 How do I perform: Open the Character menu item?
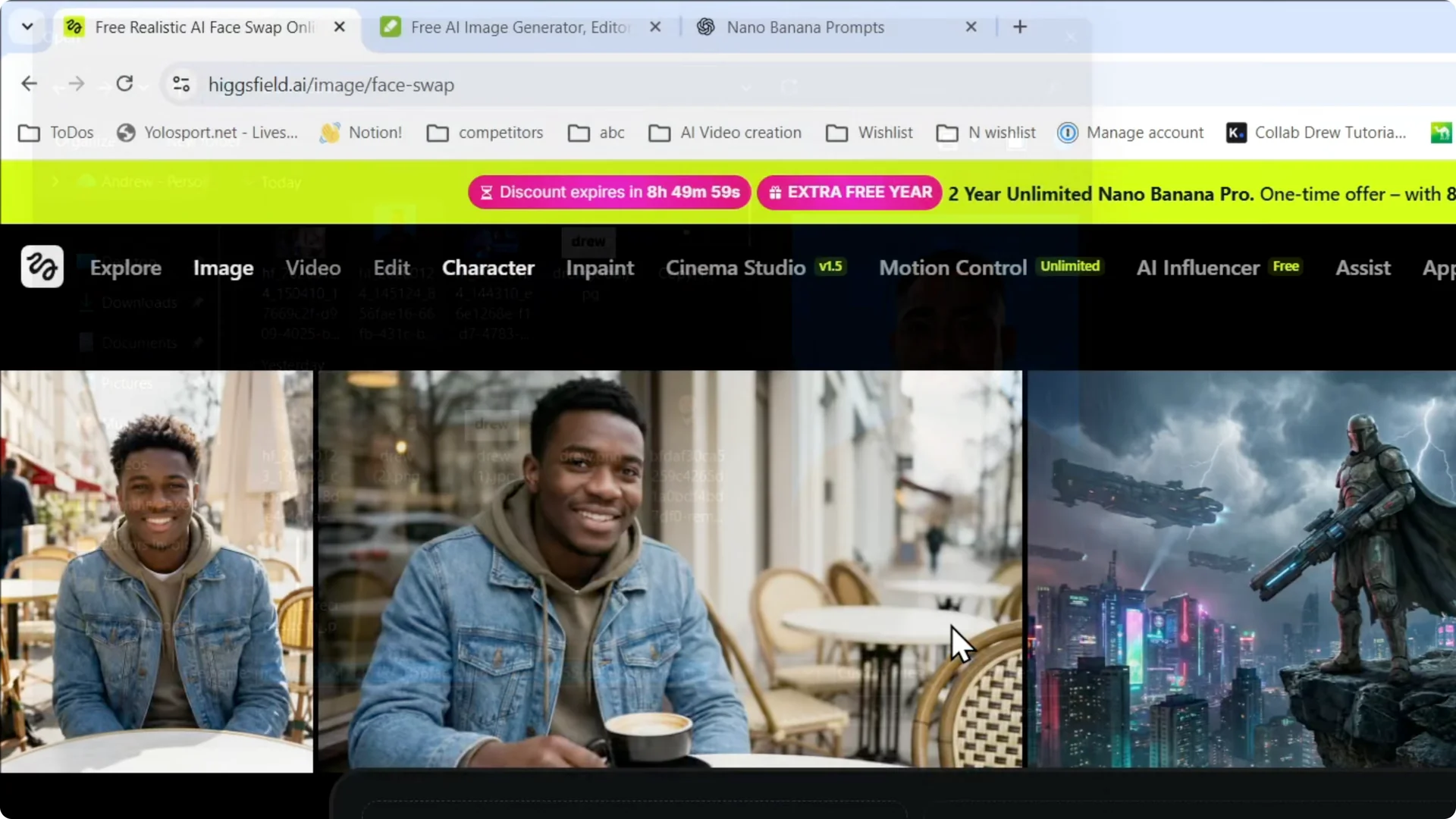(488, 268)
